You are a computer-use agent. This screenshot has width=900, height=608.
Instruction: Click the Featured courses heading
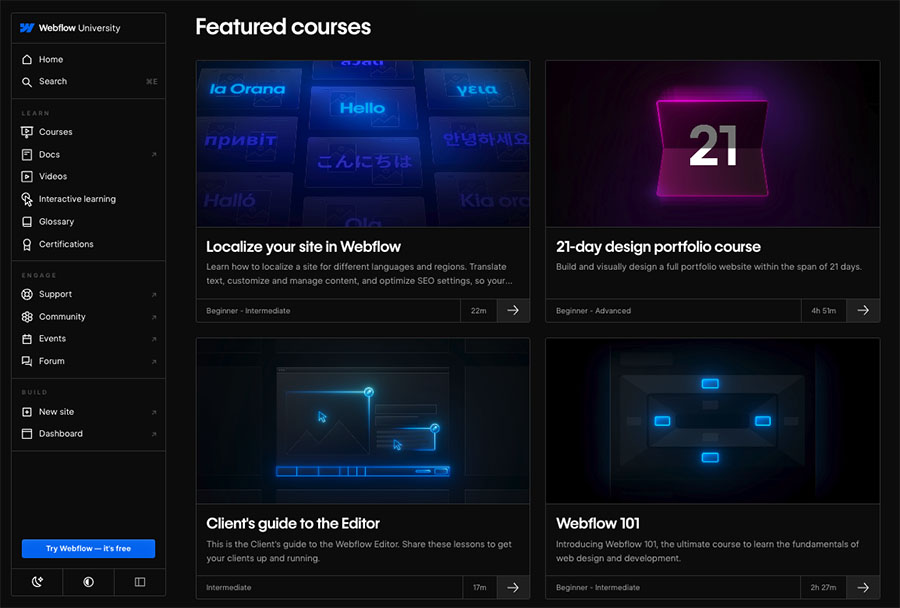coord(283,27)
